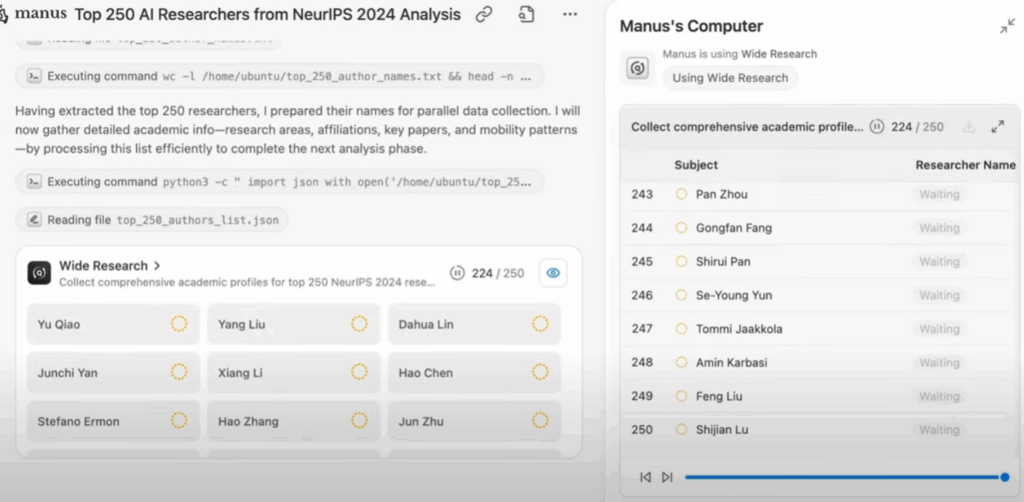Click the Waiting status for Pan Zhou
1024x502 pixels.
click(x=939, y=195)
